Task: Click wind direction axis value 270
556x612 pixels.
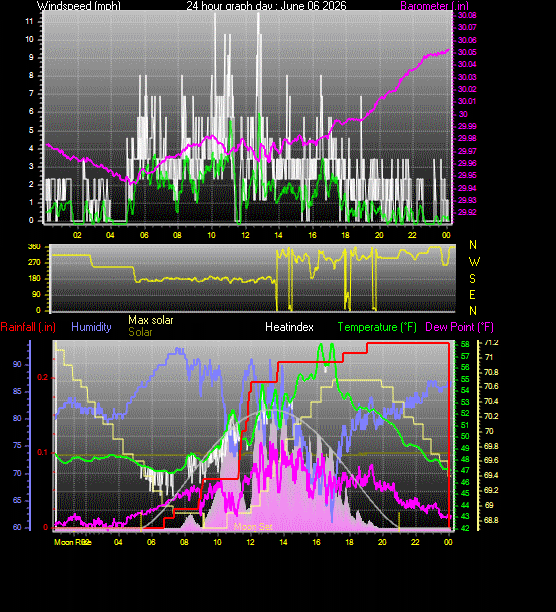Action: click(x=34, y=262)
